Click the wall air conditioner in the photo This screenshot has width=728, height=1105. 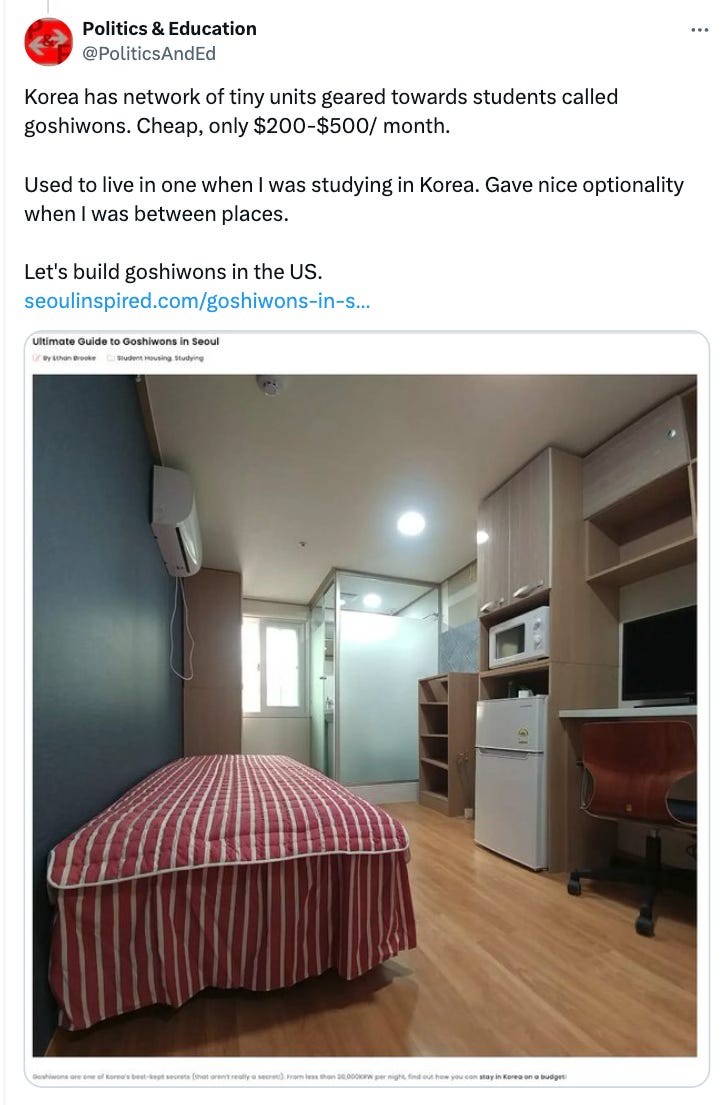[176, 520]
